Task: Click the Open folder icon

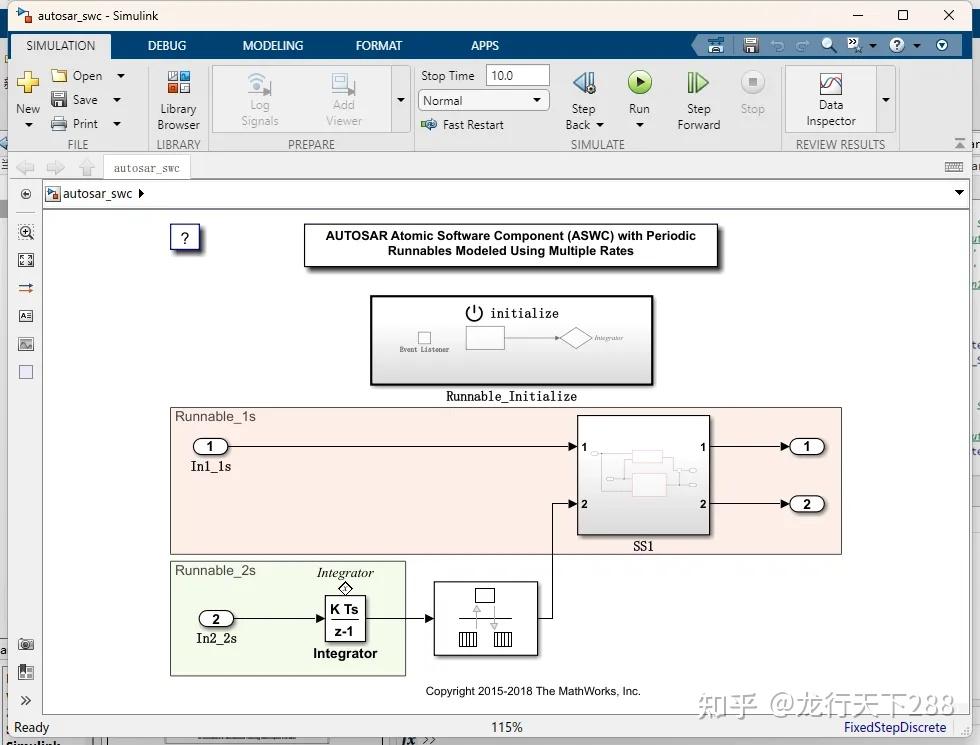Action: (x=59, y=76)
